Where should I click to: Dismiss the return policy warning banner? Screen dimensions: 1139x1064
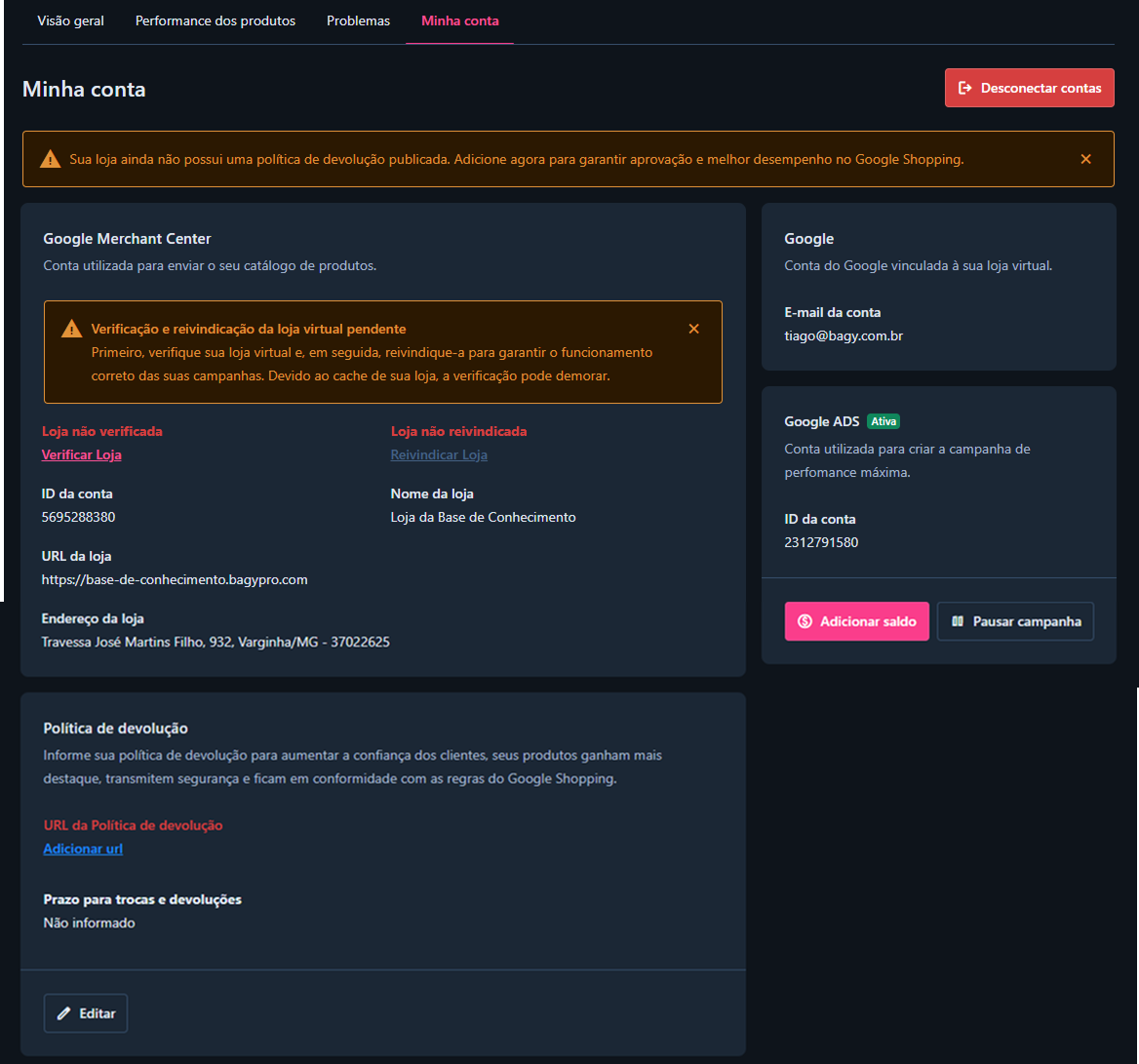(1085, 159)
